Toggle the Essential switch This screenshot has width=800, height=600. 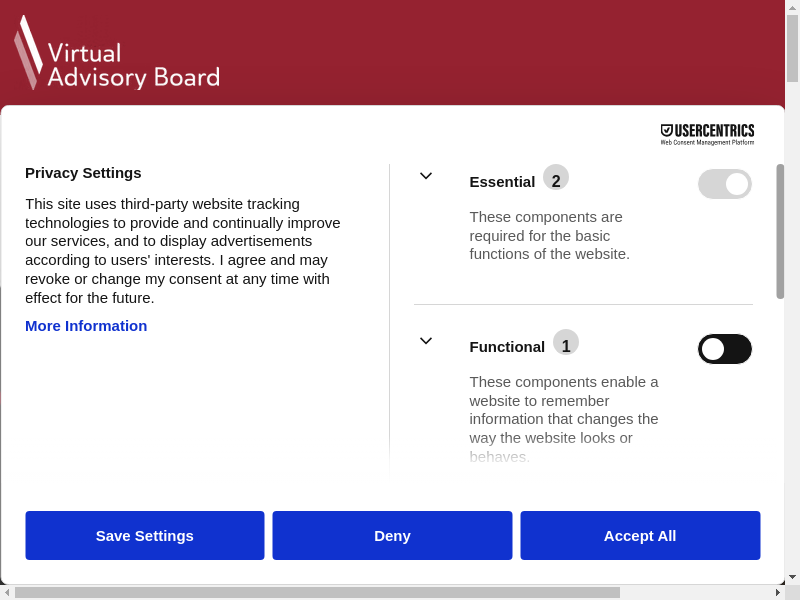click(x=725, y=184)
